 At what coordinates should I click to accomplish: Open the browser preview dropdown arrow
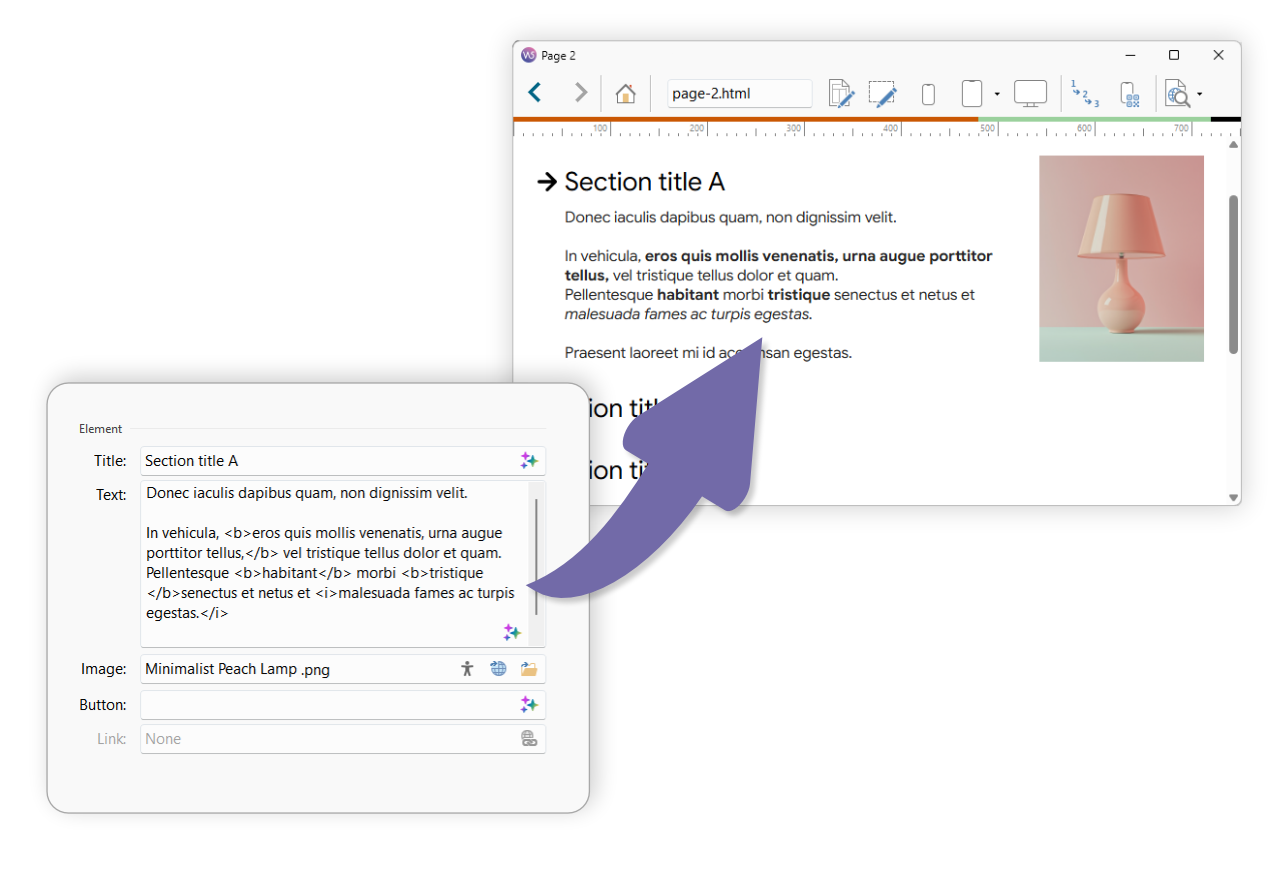(x=1199, y=94)
